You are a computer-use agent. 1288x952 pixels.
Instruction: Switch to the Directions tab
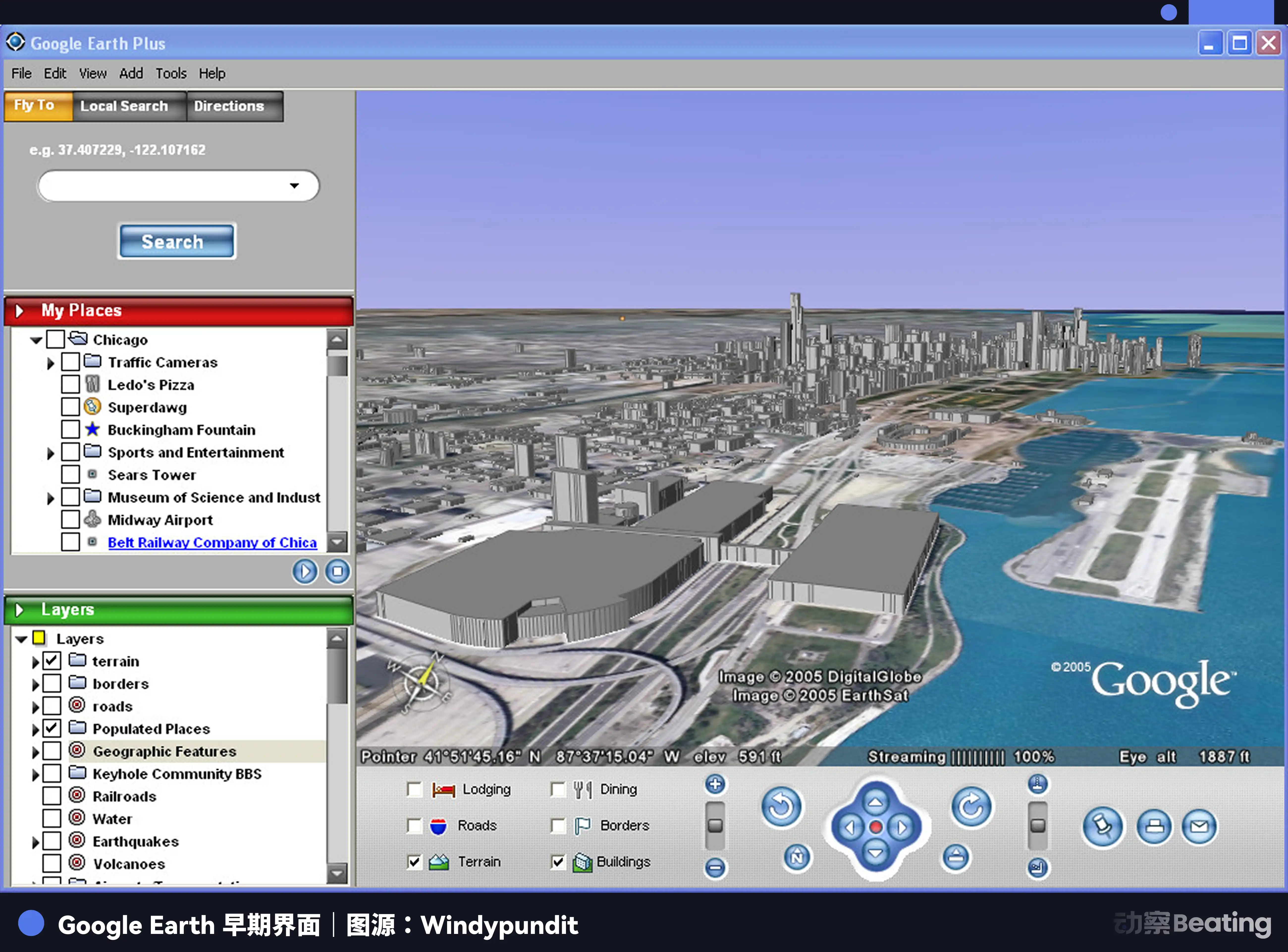click(x=229, y=106)
